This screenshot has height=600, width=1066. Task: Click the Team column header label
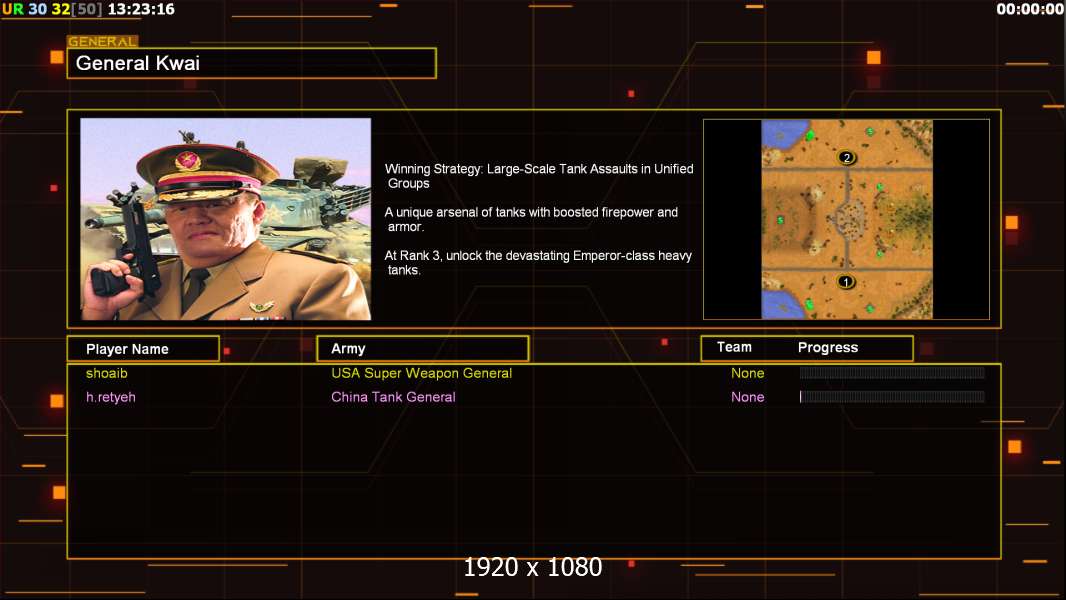coord(734,347)
